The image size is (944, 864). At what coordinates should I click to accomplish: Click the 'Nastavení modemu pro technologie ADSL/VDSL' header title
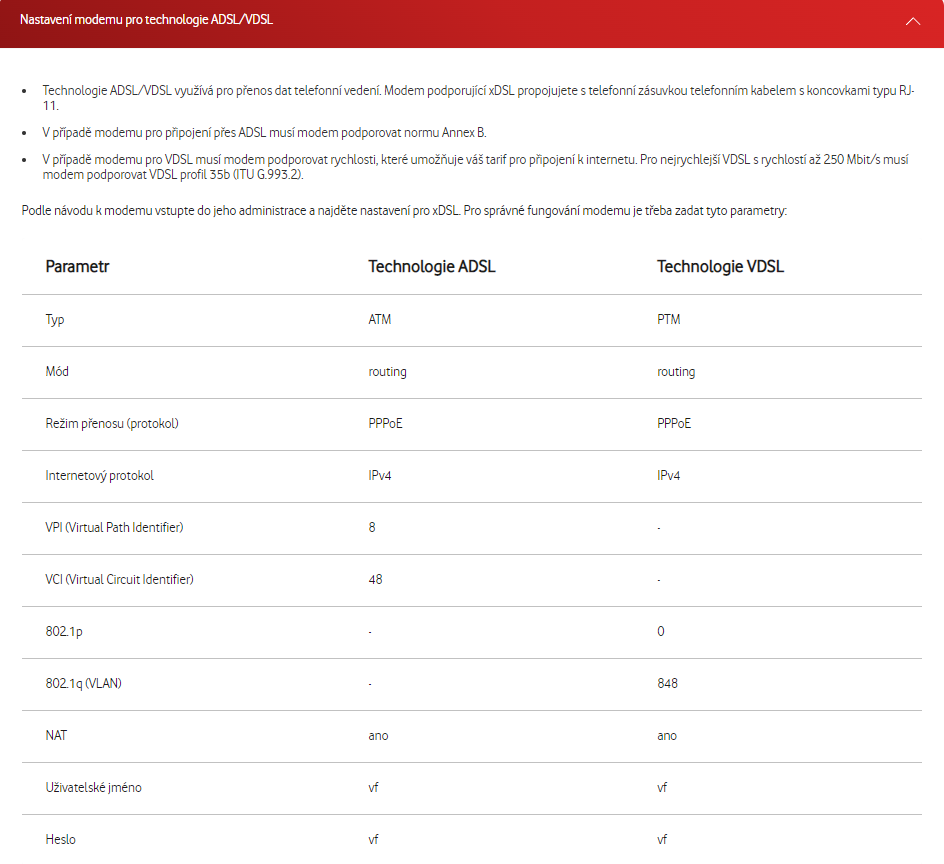click(147, 20)
